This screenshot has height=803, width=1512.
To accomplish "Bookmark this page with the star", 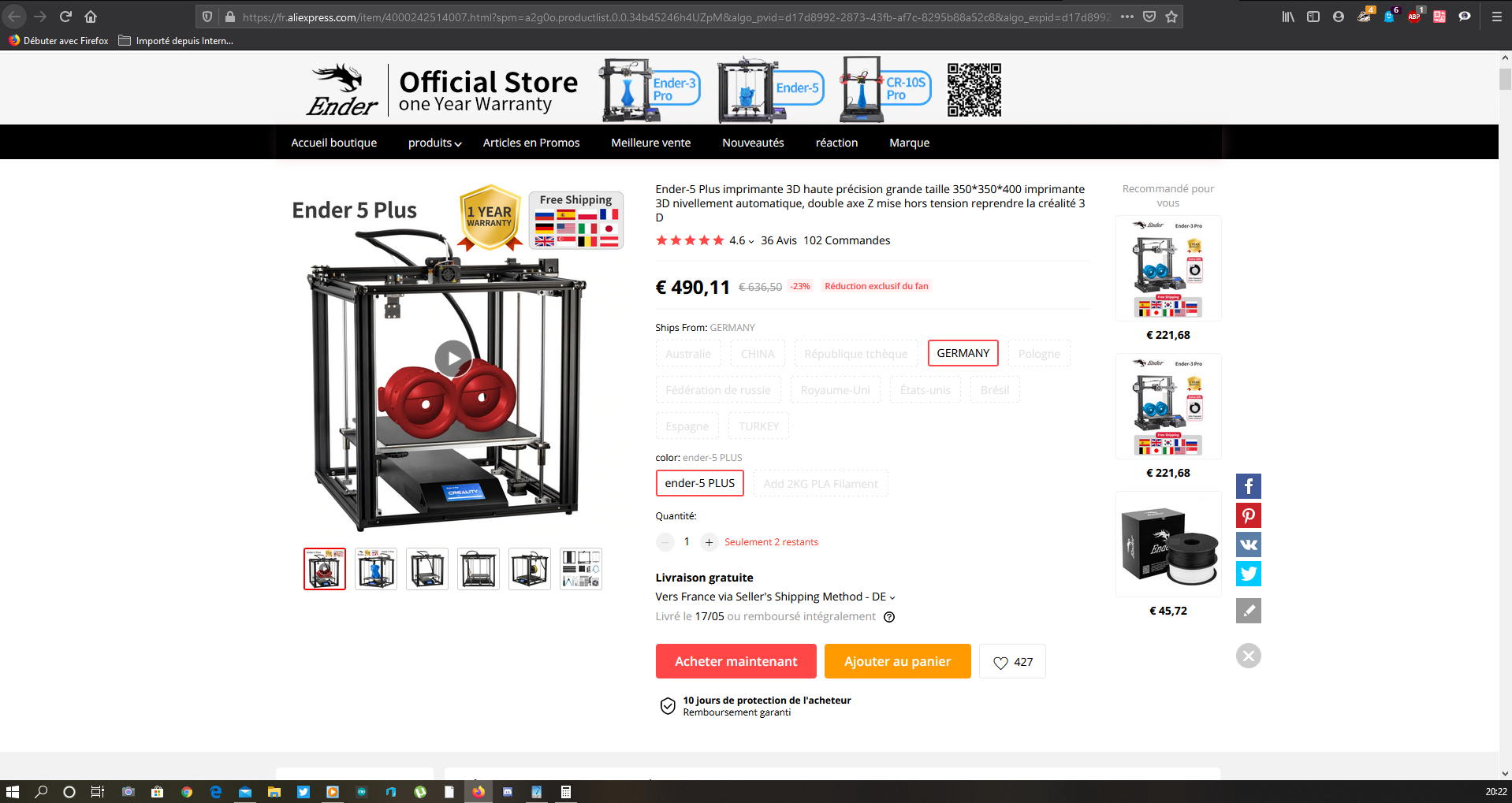I will point(1171,17).
